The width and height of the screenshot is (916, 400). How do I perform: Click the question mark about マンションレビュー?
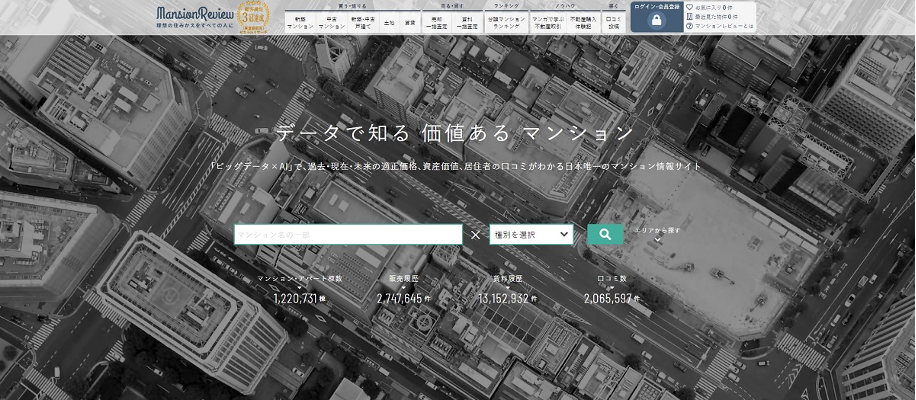pos(689,28)
